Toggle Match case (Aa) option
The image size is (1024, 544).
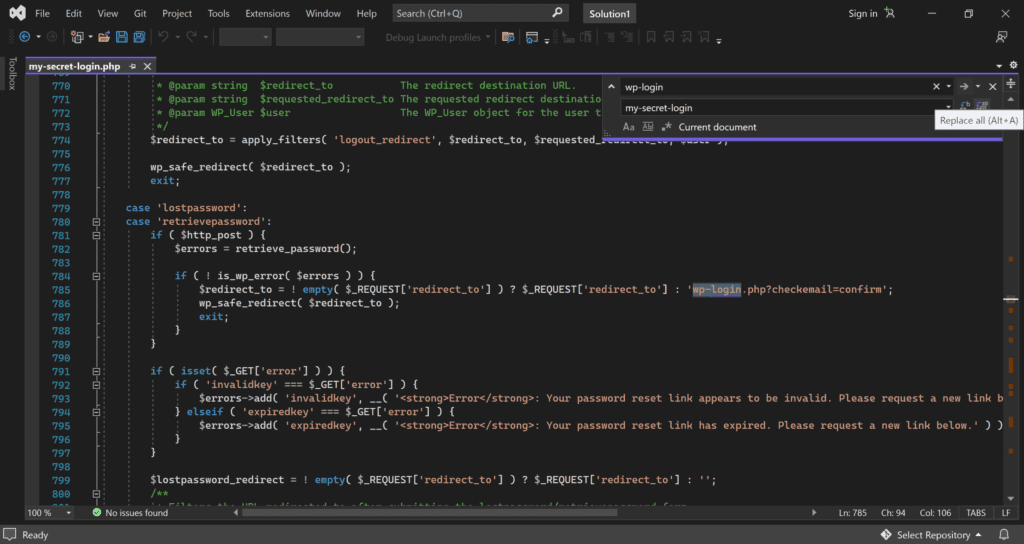628,127
